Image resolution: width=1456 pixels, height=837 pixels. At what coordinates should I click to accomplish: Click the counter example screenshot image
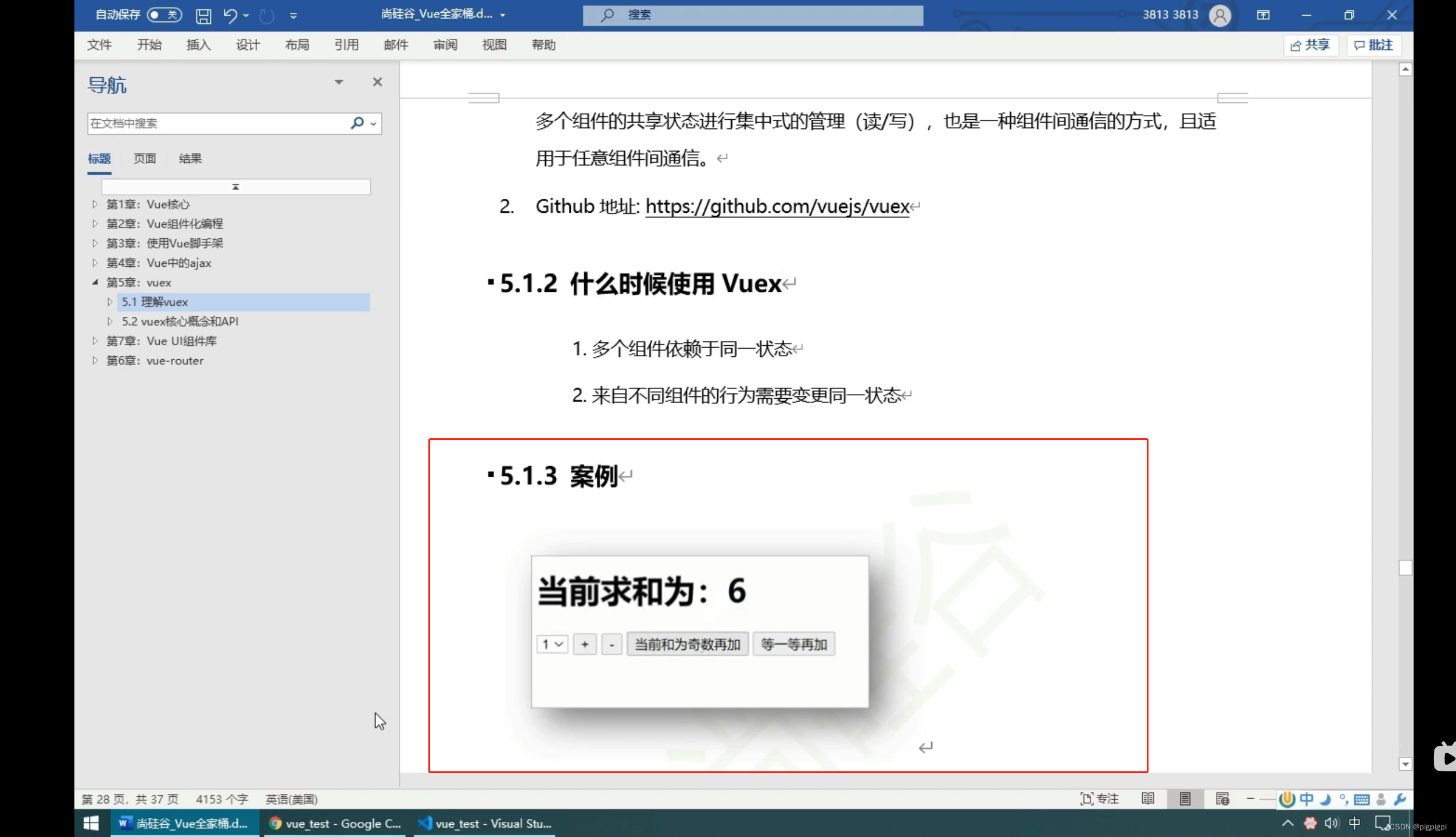point(700,632)
